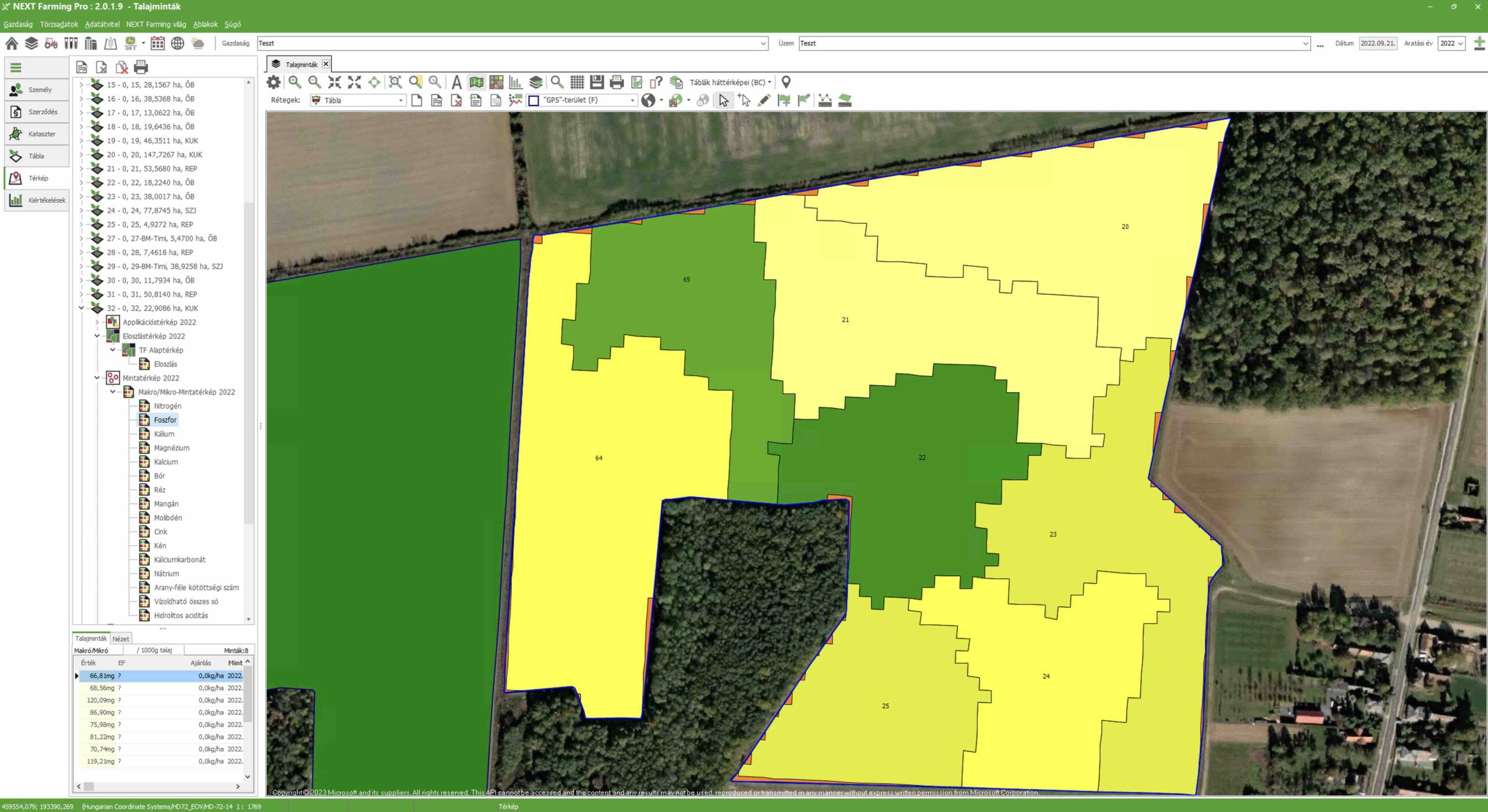Viewport: 1488px width, 812px height.
Task: Open the Törzsadatok menu
Action: click(59, 24)
